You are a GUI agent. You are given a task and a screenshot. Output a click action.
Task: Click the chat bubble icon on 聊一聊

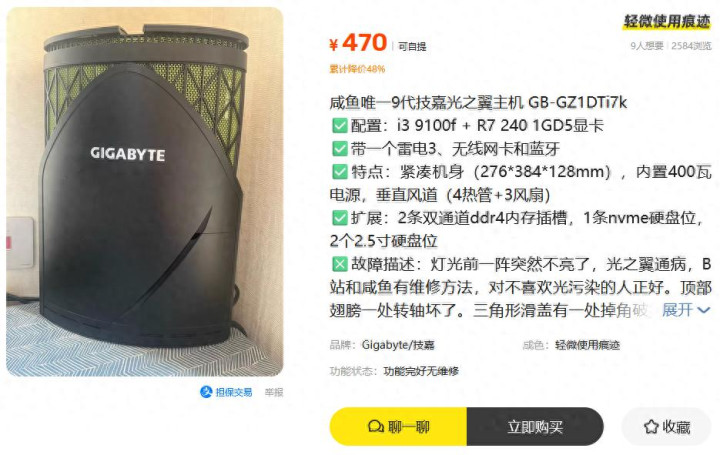point(376,427)
